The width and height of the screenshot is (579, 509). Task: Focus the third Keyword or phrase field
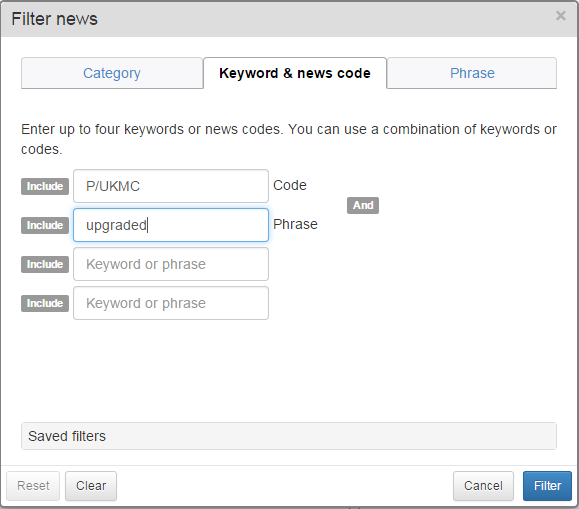[171, 264]
